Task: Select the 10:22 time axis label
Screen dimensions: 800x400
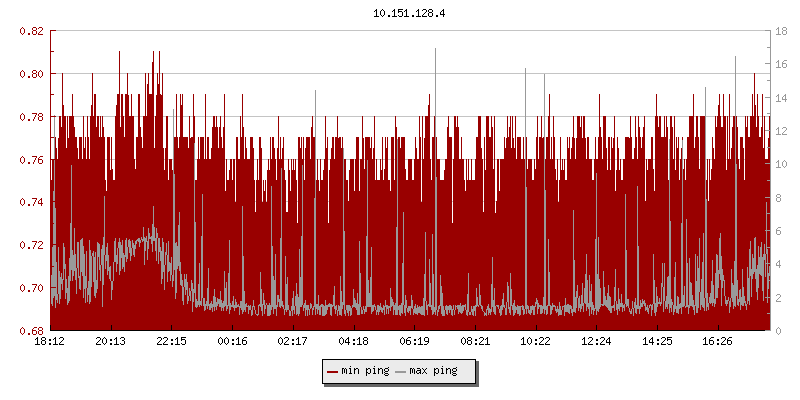Action: (536, 341)
